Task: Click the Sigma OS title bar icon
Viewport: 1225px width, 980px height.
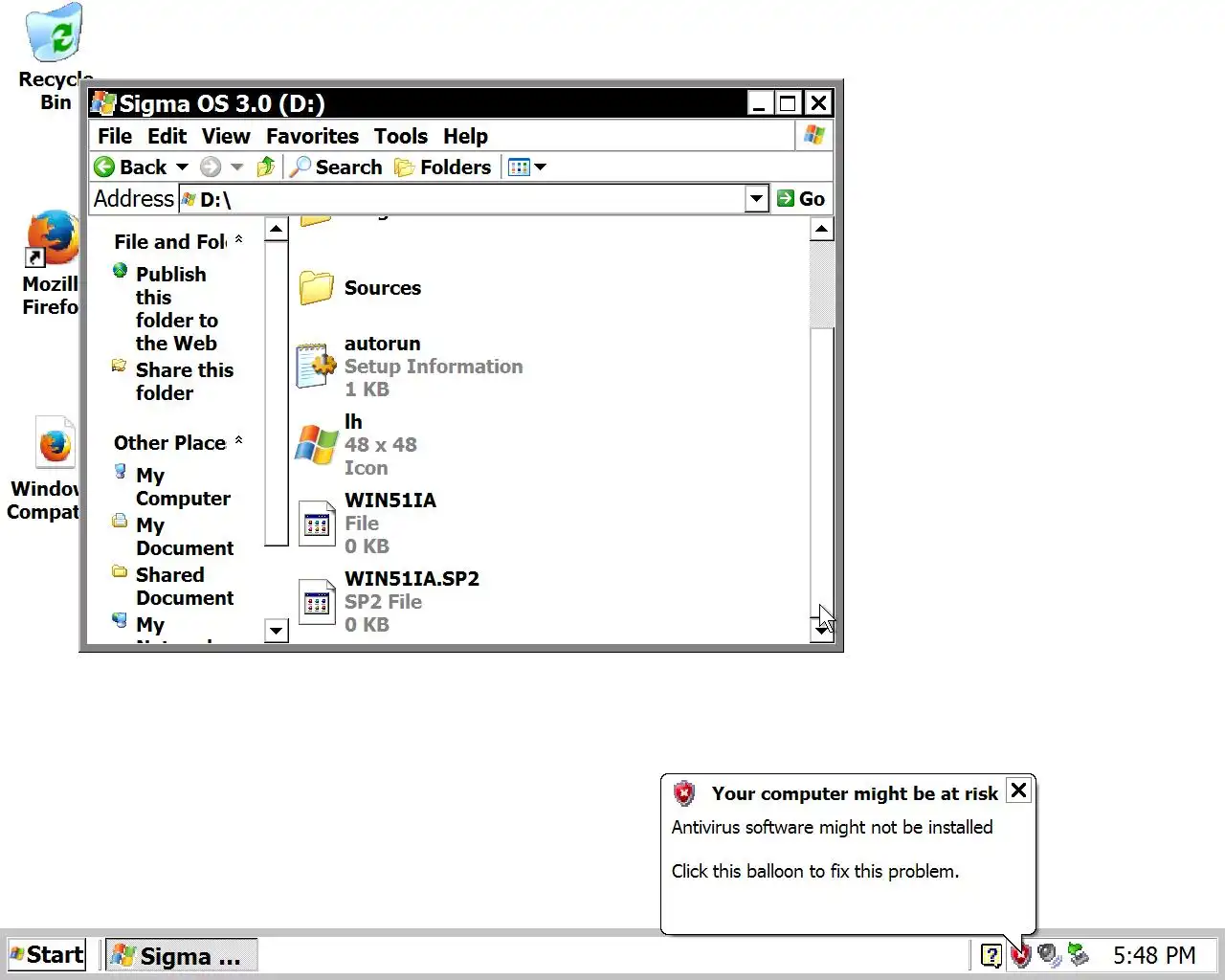Action: tap(102, 103)
